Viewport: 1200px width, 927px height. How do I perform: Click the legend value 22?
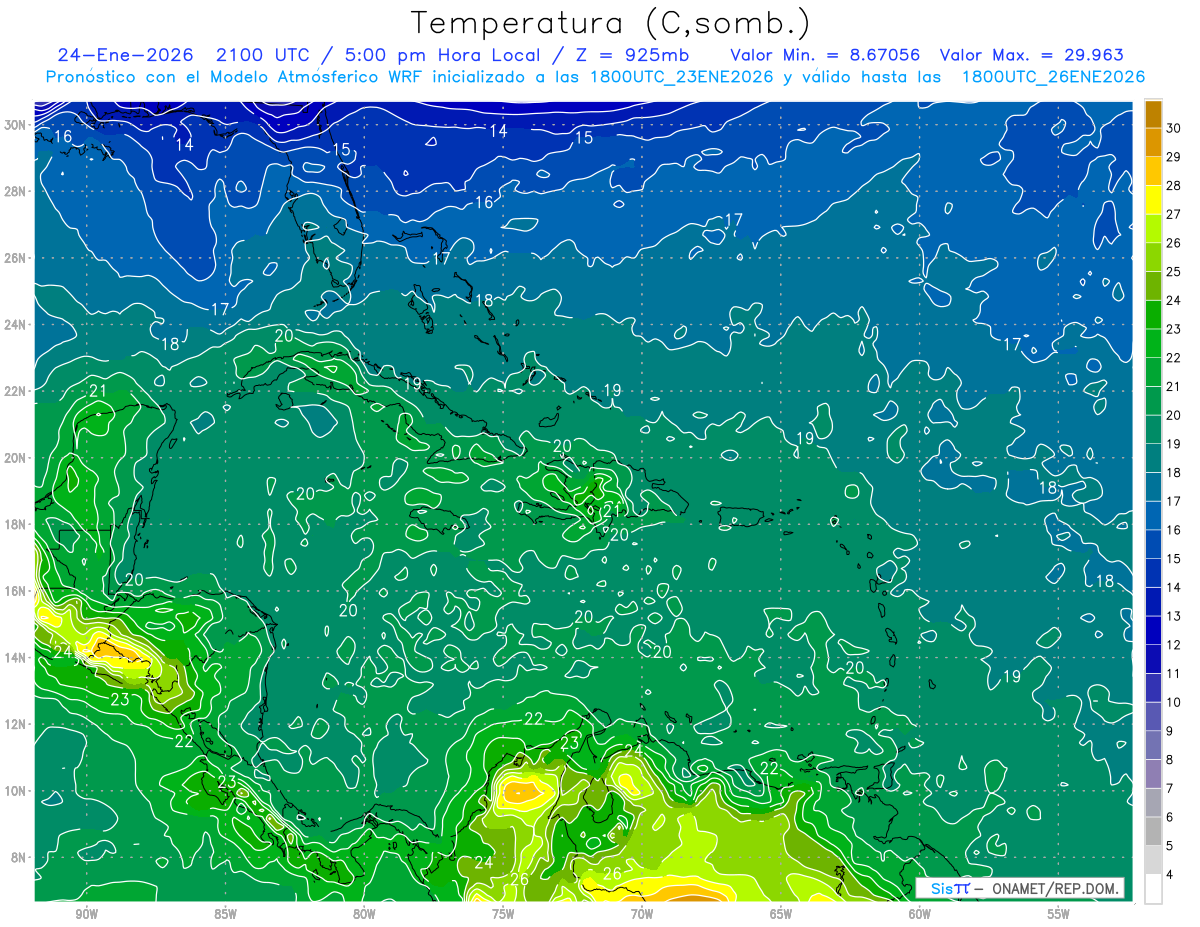tap(1174, 357)
